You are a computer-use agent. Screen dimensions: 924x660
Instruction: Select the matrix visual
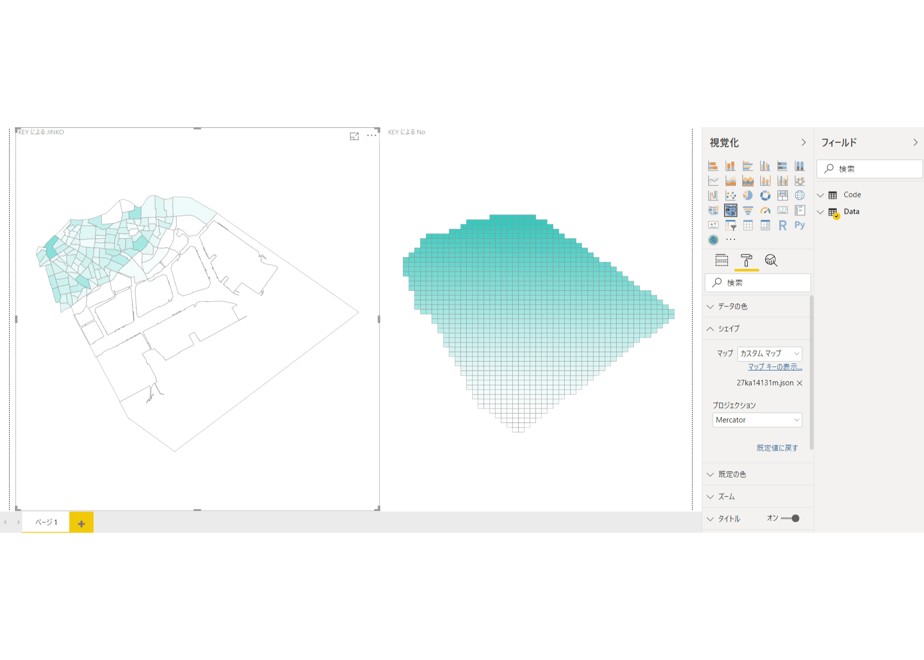765,225
